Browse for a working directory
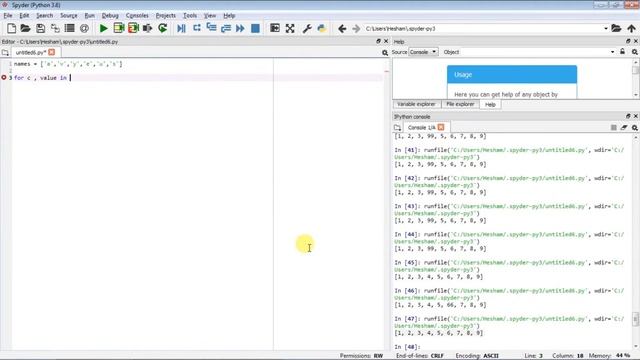 point(616,28)
